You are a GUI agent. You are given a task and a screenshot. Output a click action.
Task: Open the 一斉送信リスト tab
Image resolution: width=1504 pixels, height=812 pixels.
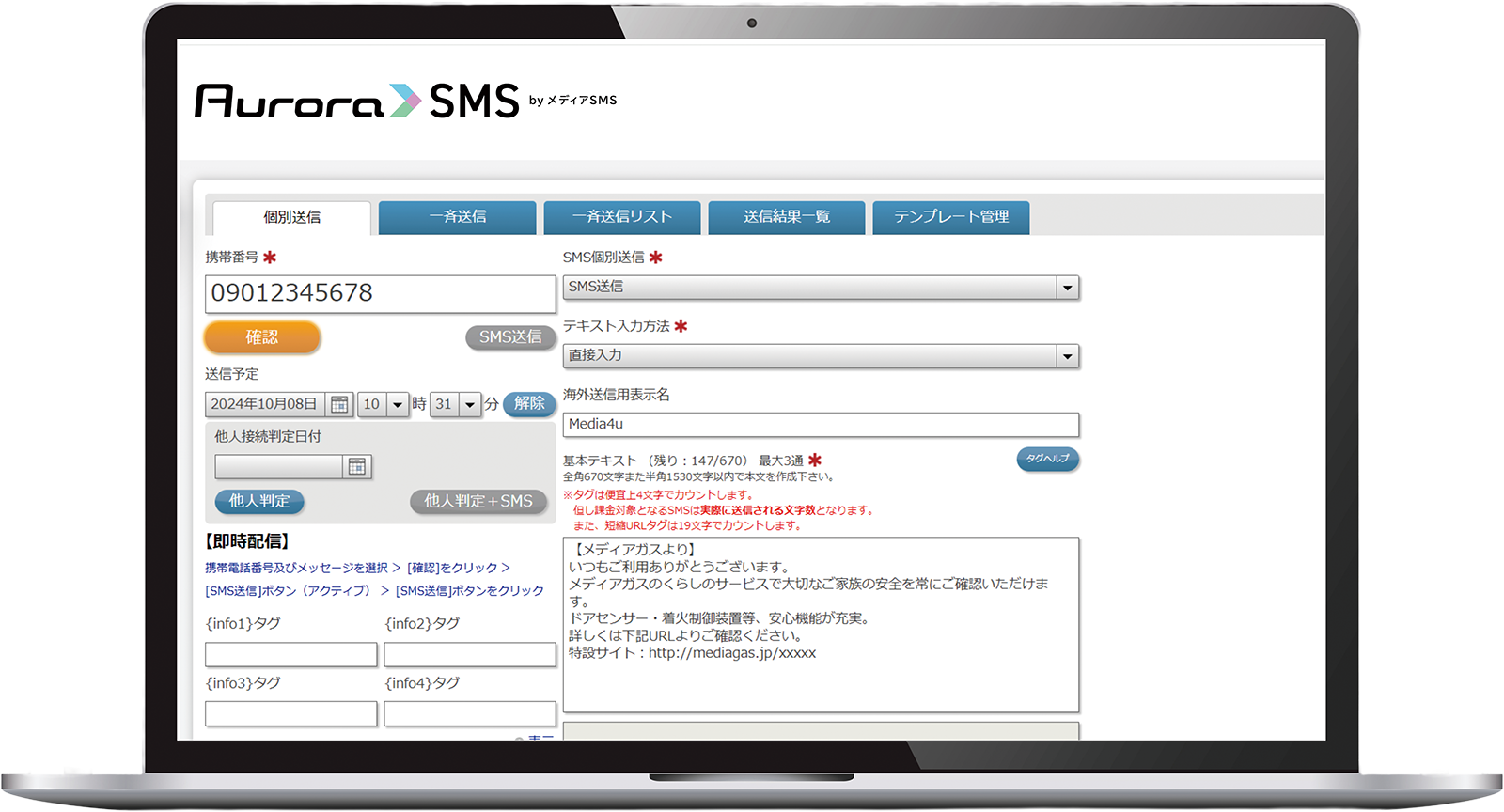click(x=622, y=217)
